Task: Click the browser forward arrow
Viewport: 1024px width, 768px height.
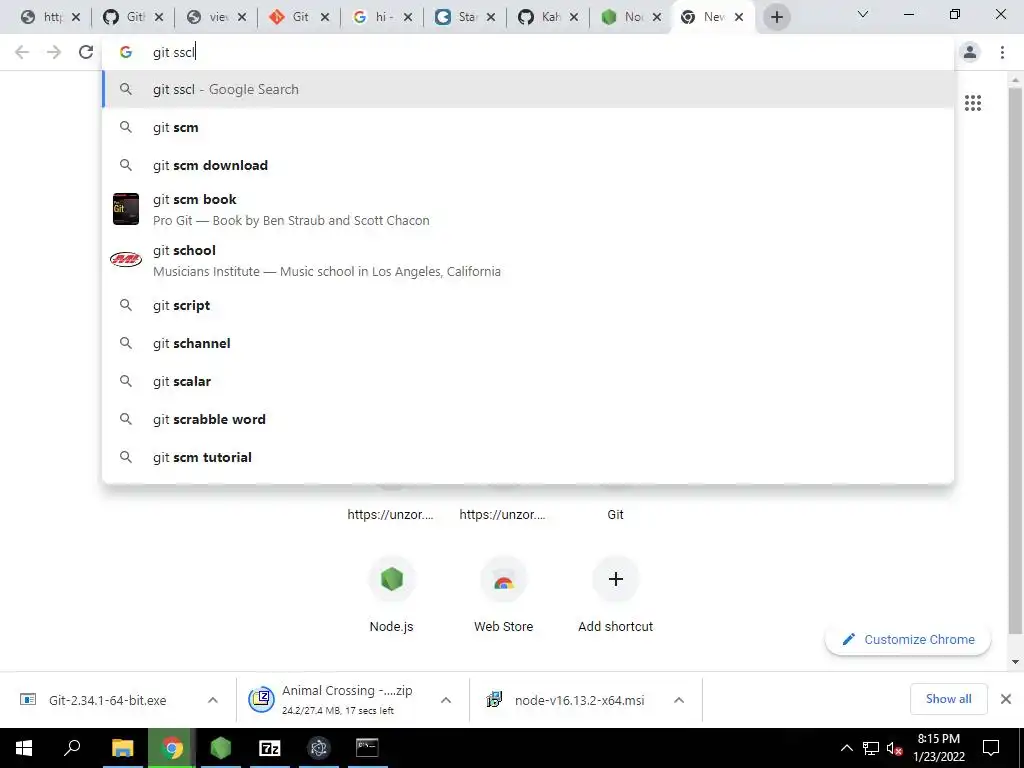Action: click(x=54, y=52)
